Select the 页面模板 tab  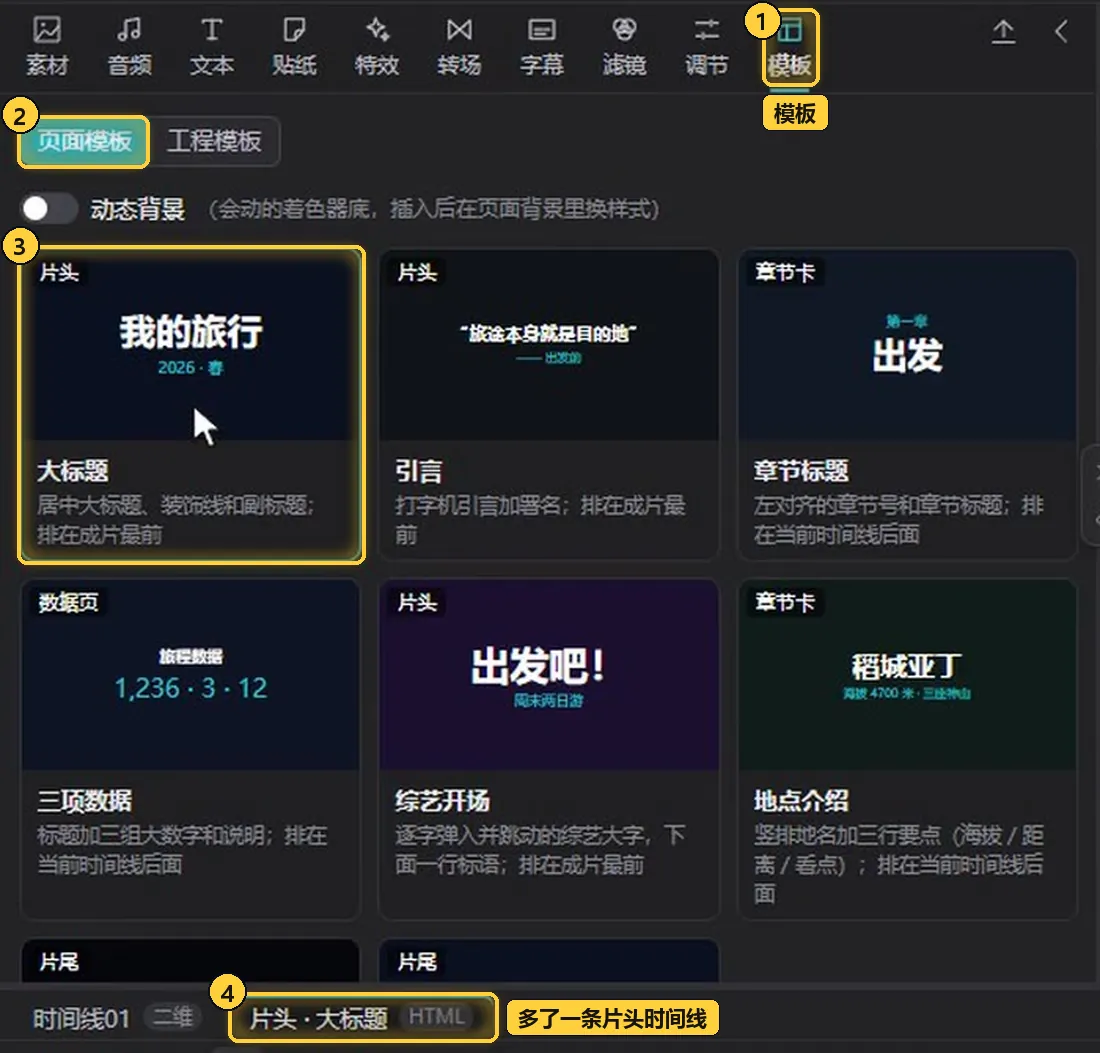pos(84,141)
